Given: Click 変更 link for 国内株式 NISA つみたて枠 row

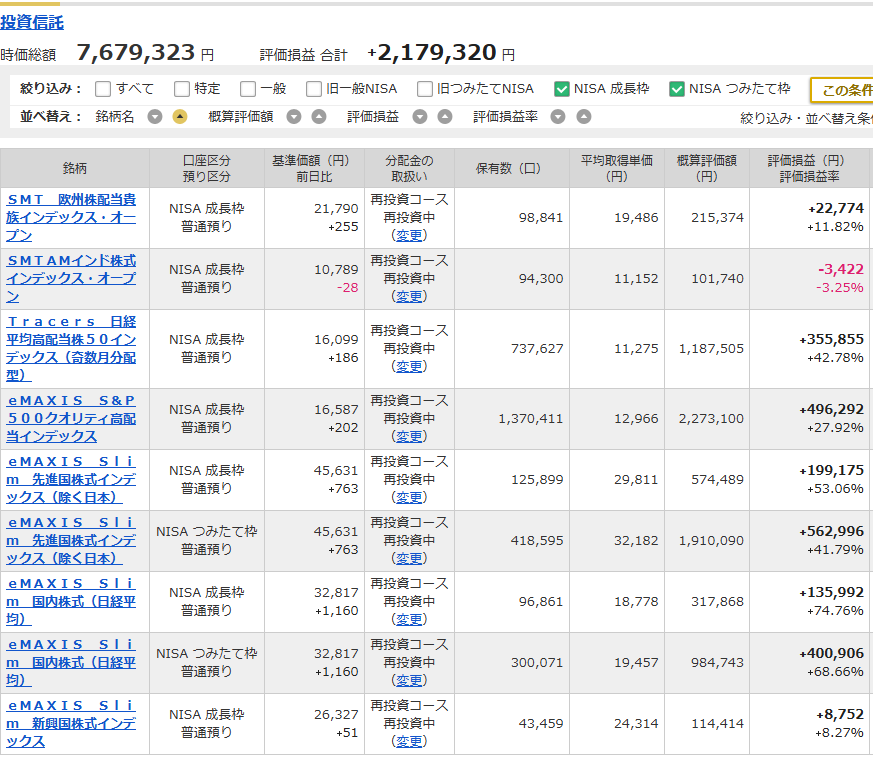Looking at the screenshot, I should coord(409,680).
